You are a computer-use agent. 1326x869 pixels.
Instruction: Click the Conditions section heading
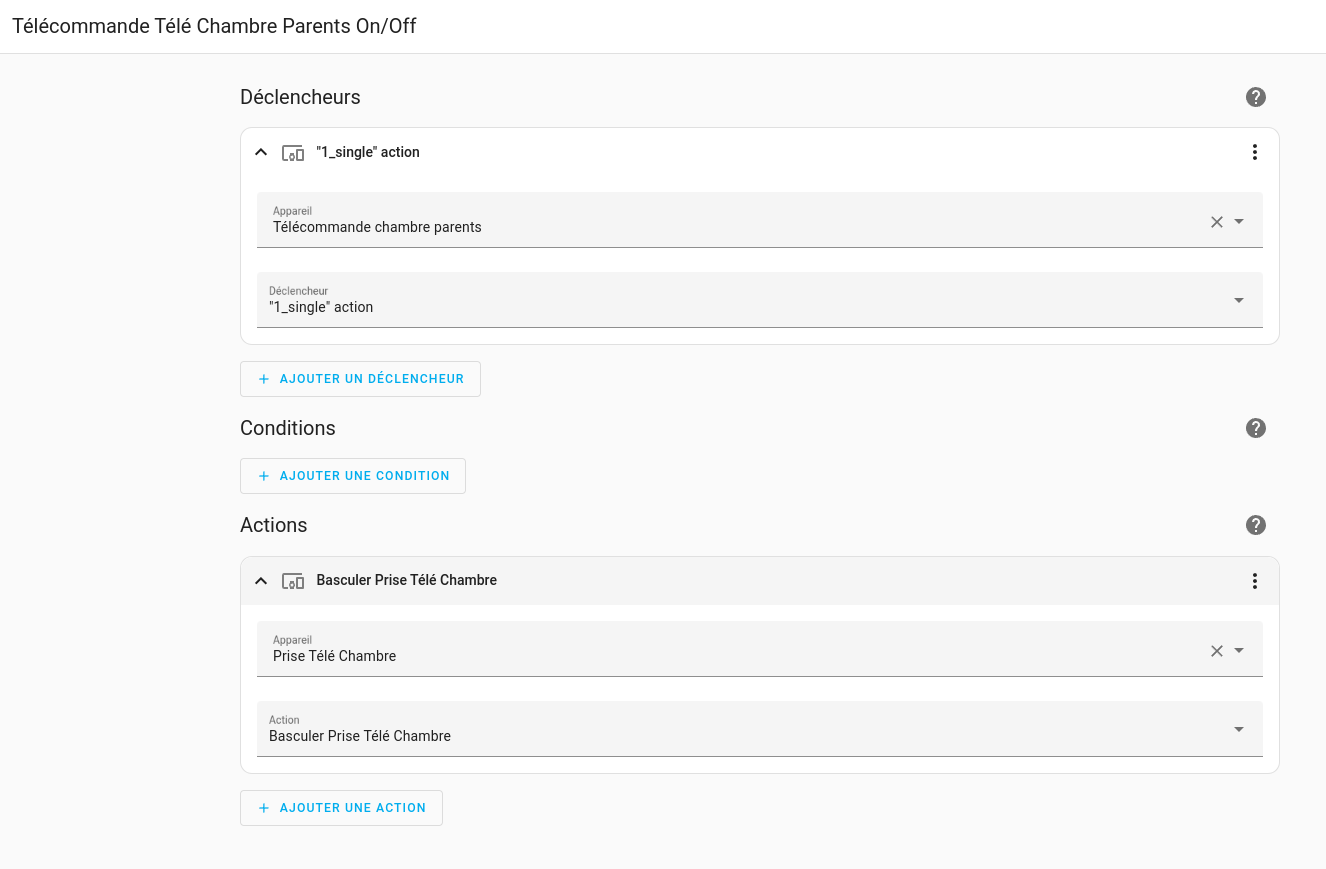[x=288, y=428]
